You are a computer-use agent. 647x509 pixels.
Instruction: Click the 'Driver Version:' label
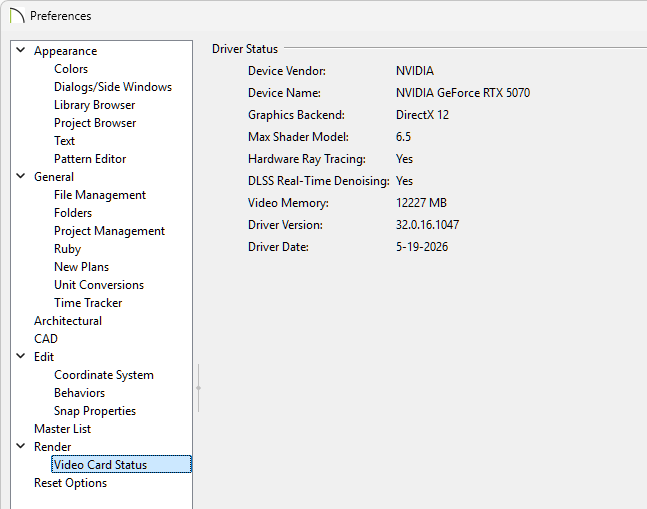click(285, 225)
